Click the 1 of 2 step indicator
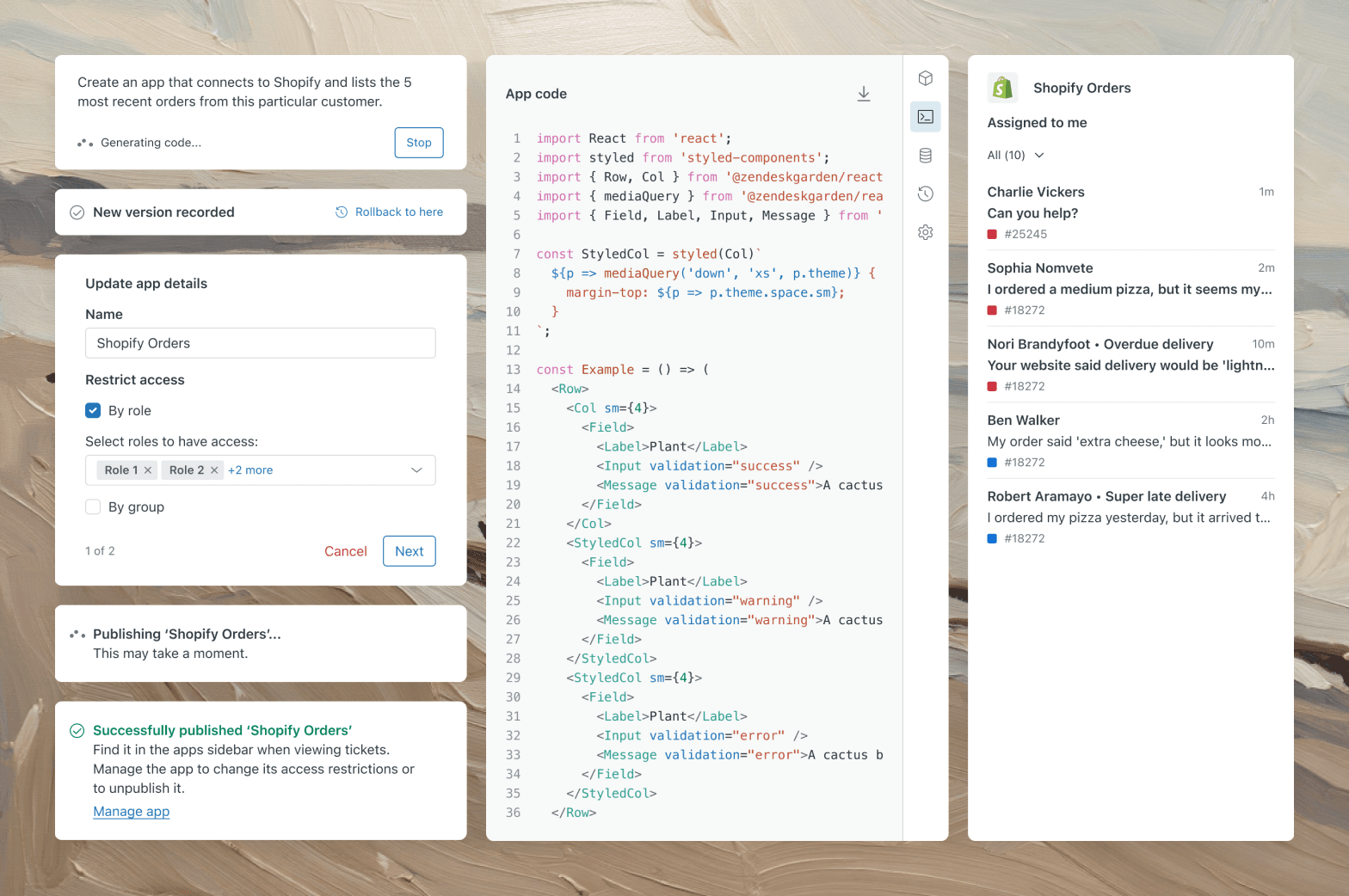This screenshot has width=1349, height=896. point(100,551)
